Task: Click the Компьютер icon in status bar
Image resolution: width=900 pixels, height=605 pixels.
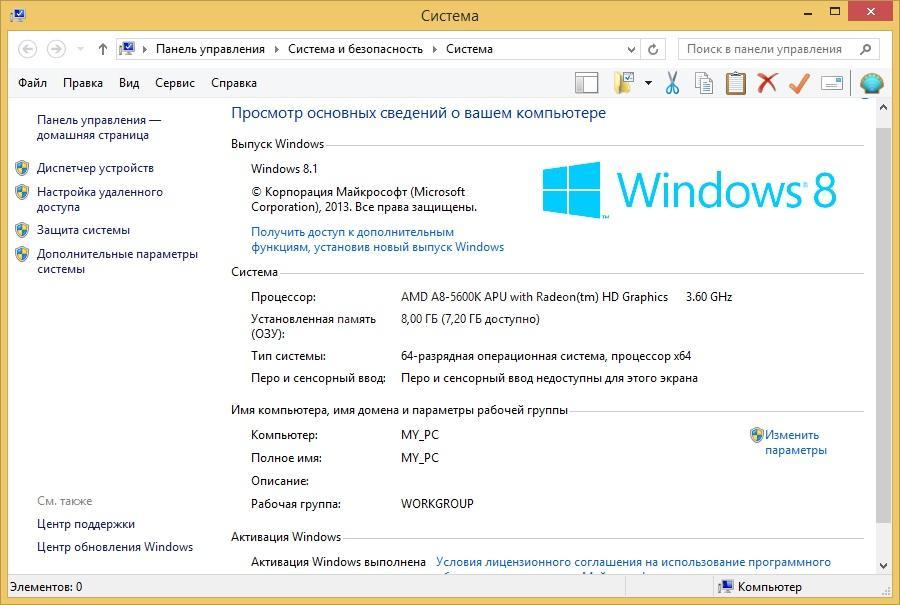Action: [726, 586]
